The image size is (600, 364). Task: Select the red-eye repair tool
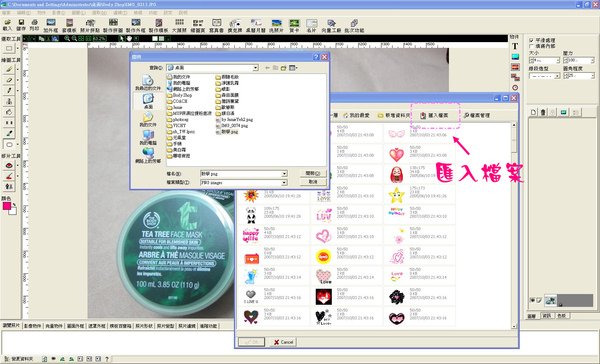coord(9,165)
